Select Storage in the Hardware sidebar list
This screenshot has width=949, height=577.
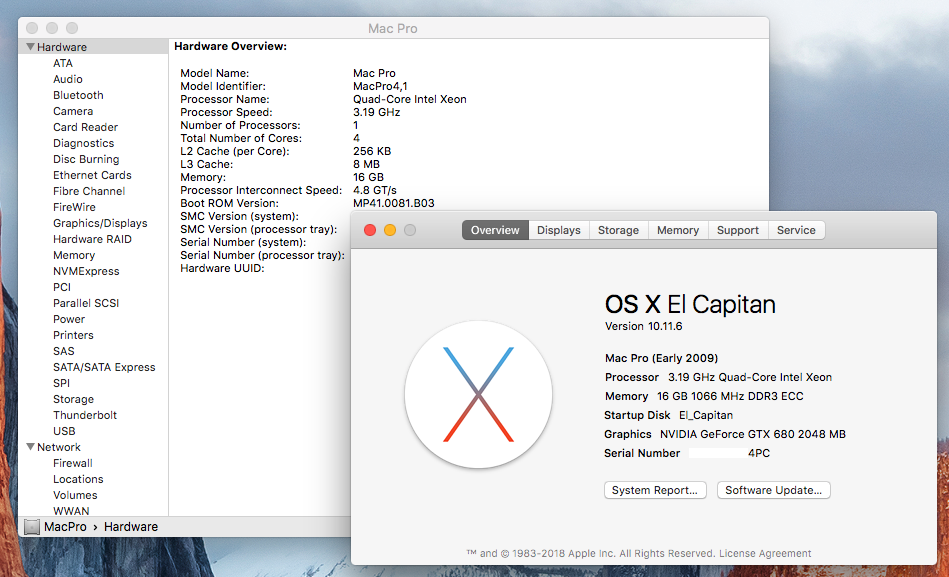(73, 400)
